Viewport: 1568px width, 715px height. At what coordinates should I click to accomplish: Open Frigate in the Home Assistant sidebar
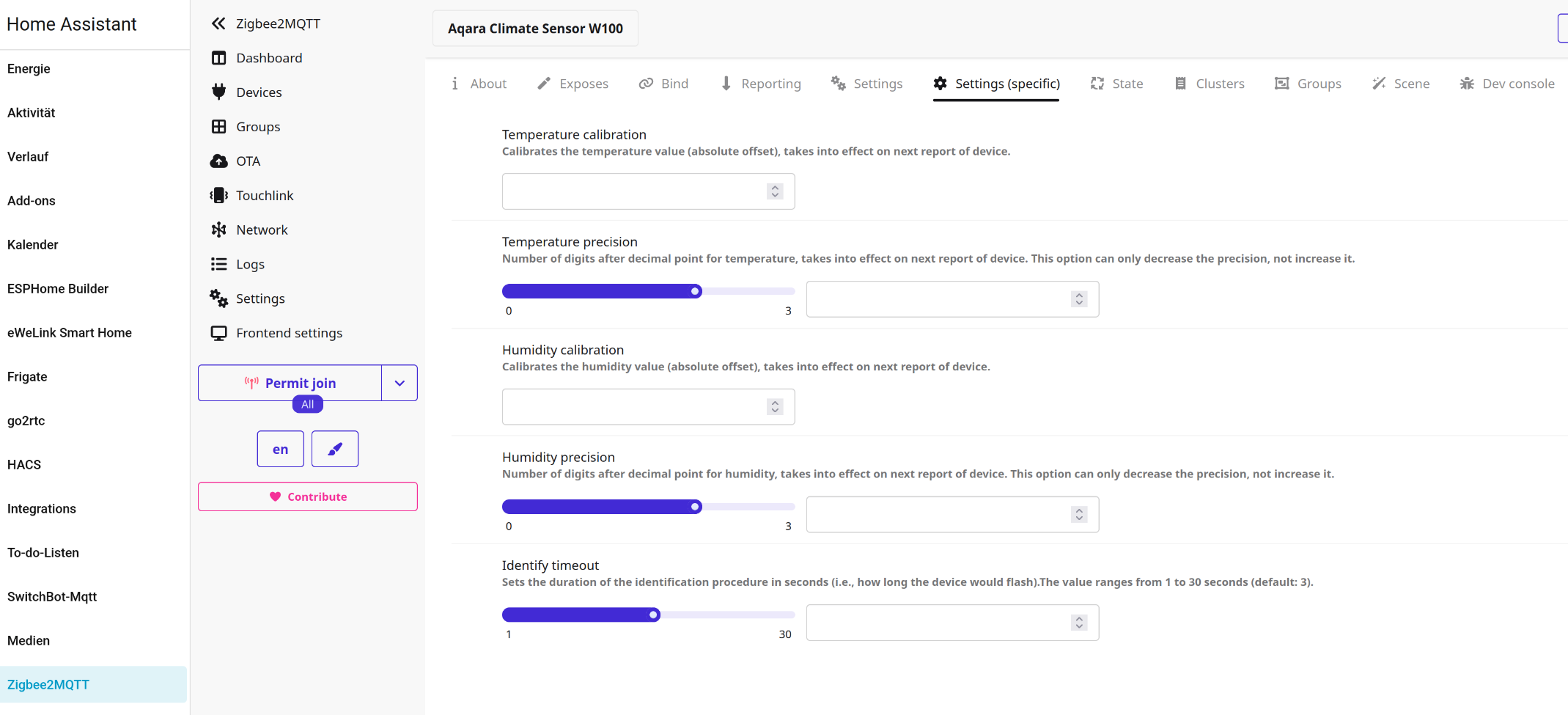point(27,377)
